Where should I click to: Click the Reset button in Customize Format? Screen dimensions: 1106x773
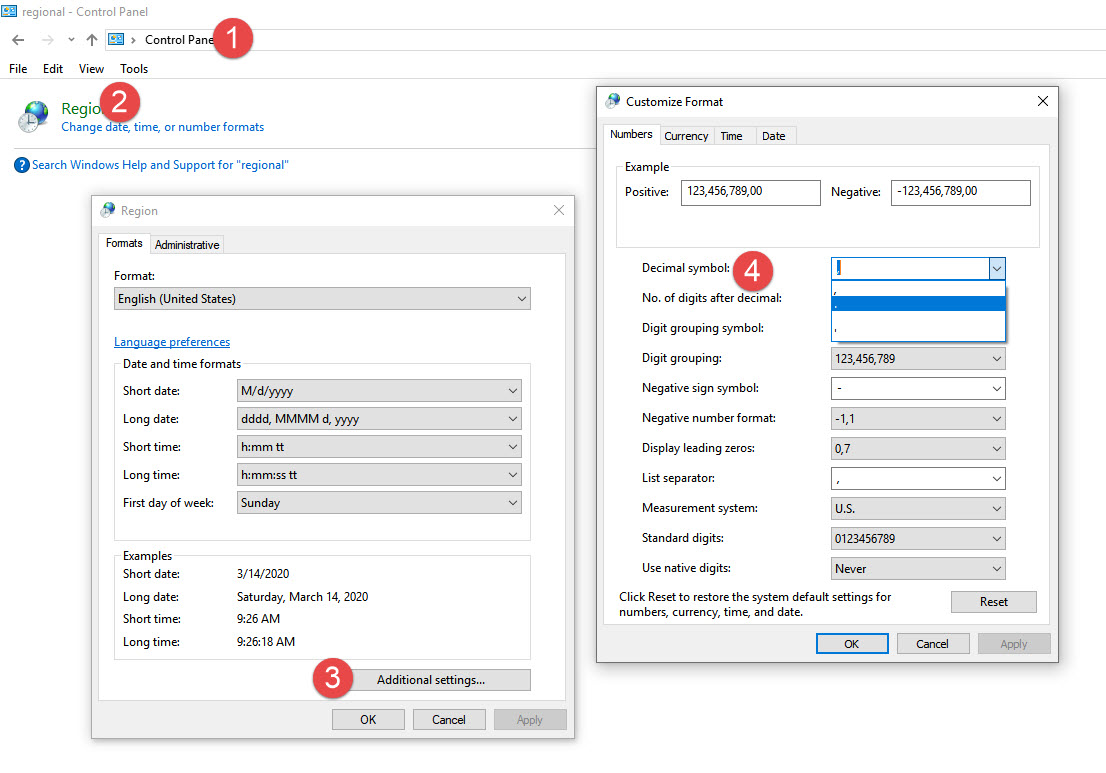[x=994, y=602]
